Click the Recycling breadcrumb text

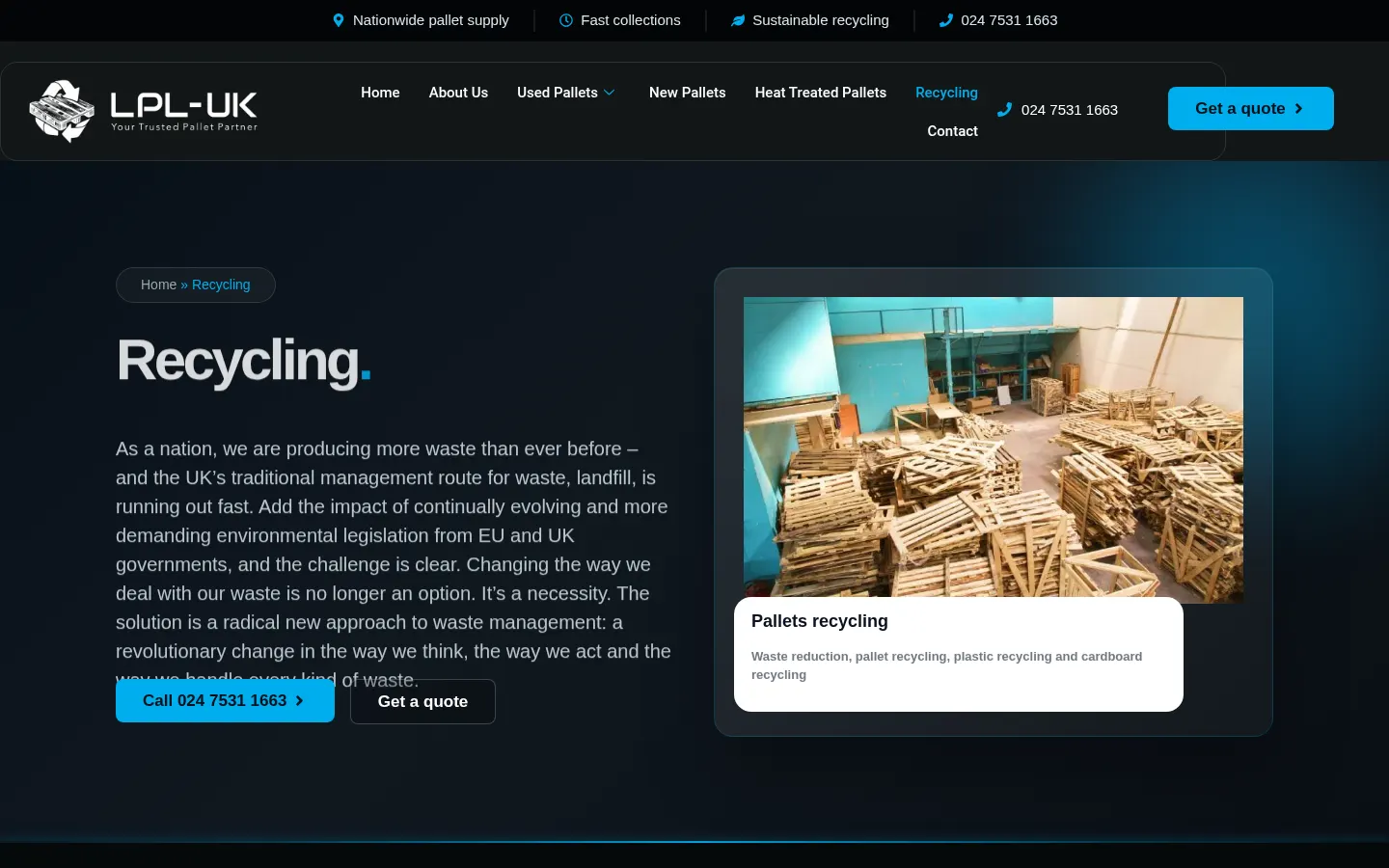(221, 285)
